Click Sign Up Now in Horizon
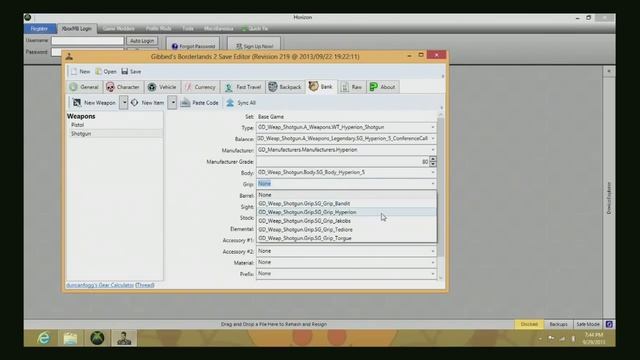The height and width of the screenshot is (360, 640). point(254,46)
